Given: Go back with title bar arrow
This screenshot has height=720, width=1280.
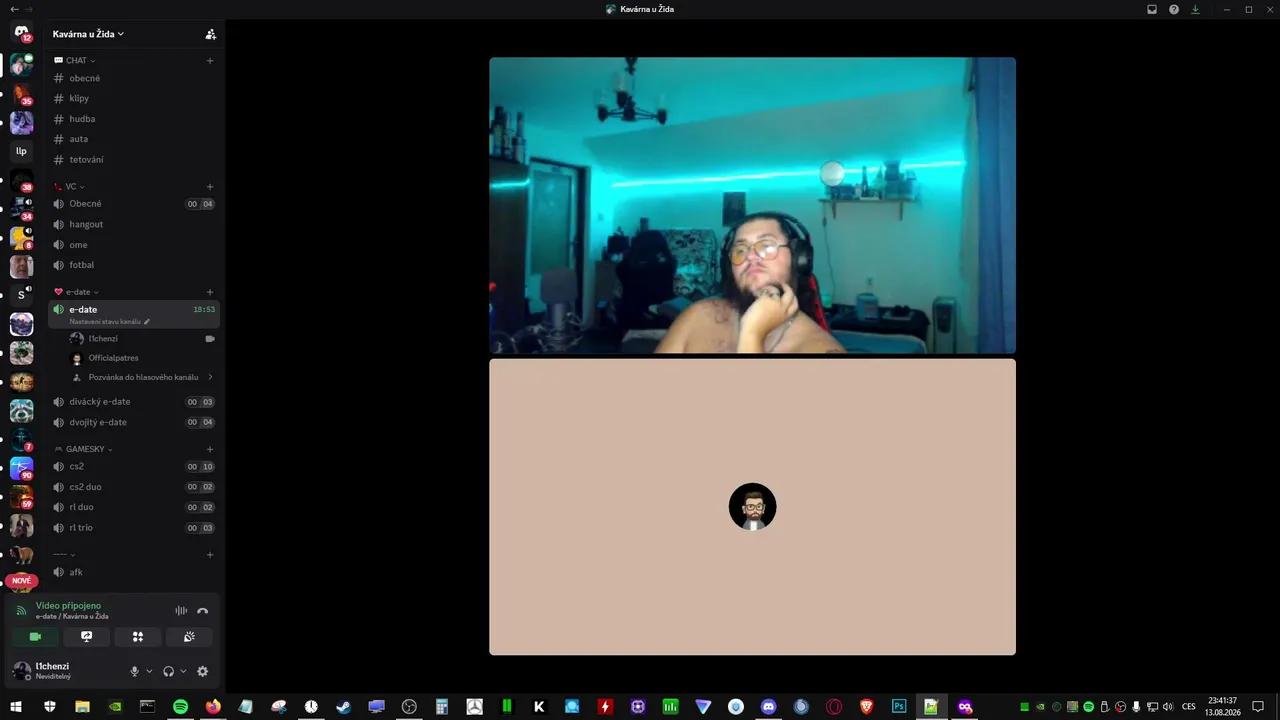Looking at the screenshot, I should (14, 9).
